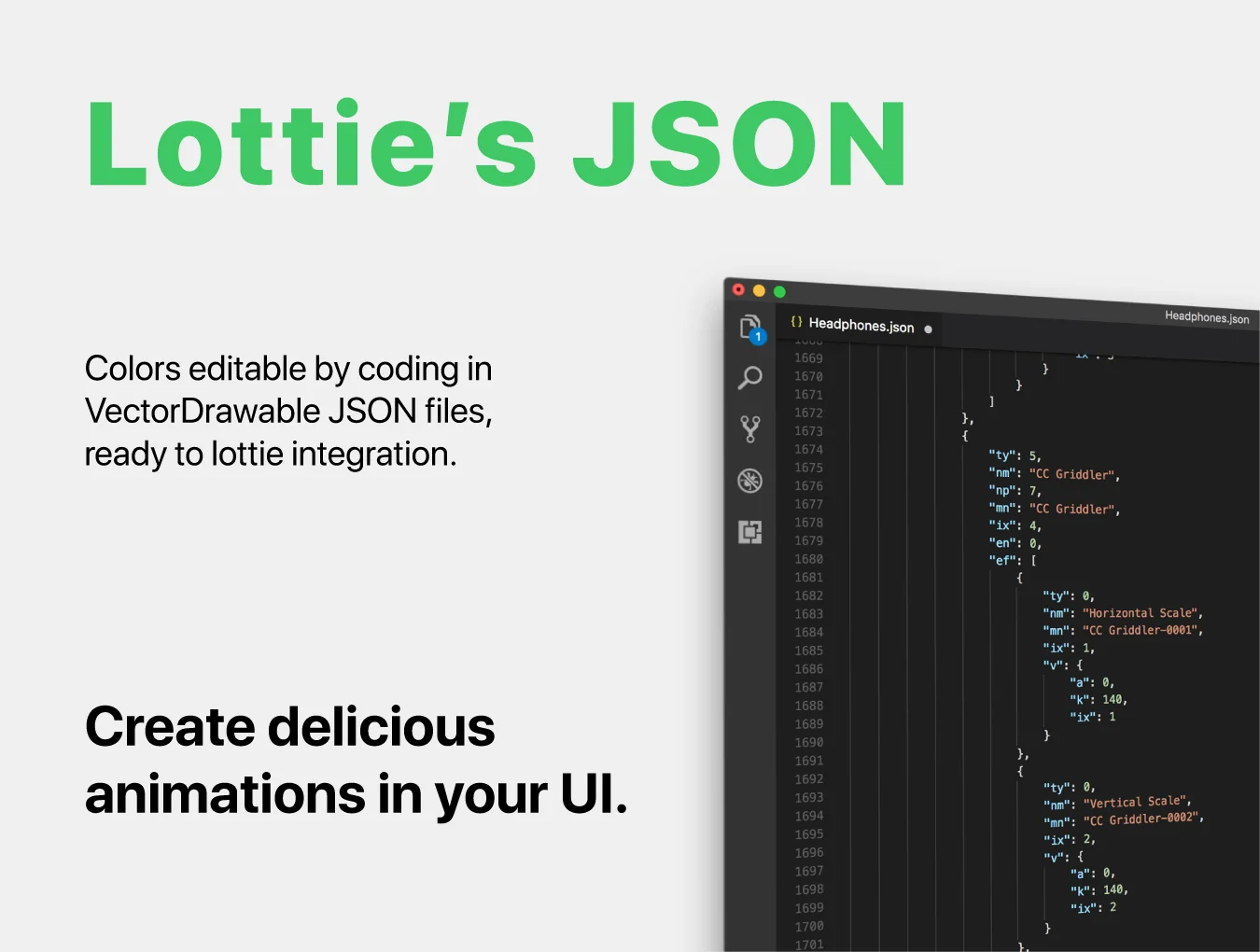Screen dimensions: 1260x952
Task: Click the "ef": [ line
Action: coord(1013,560)
